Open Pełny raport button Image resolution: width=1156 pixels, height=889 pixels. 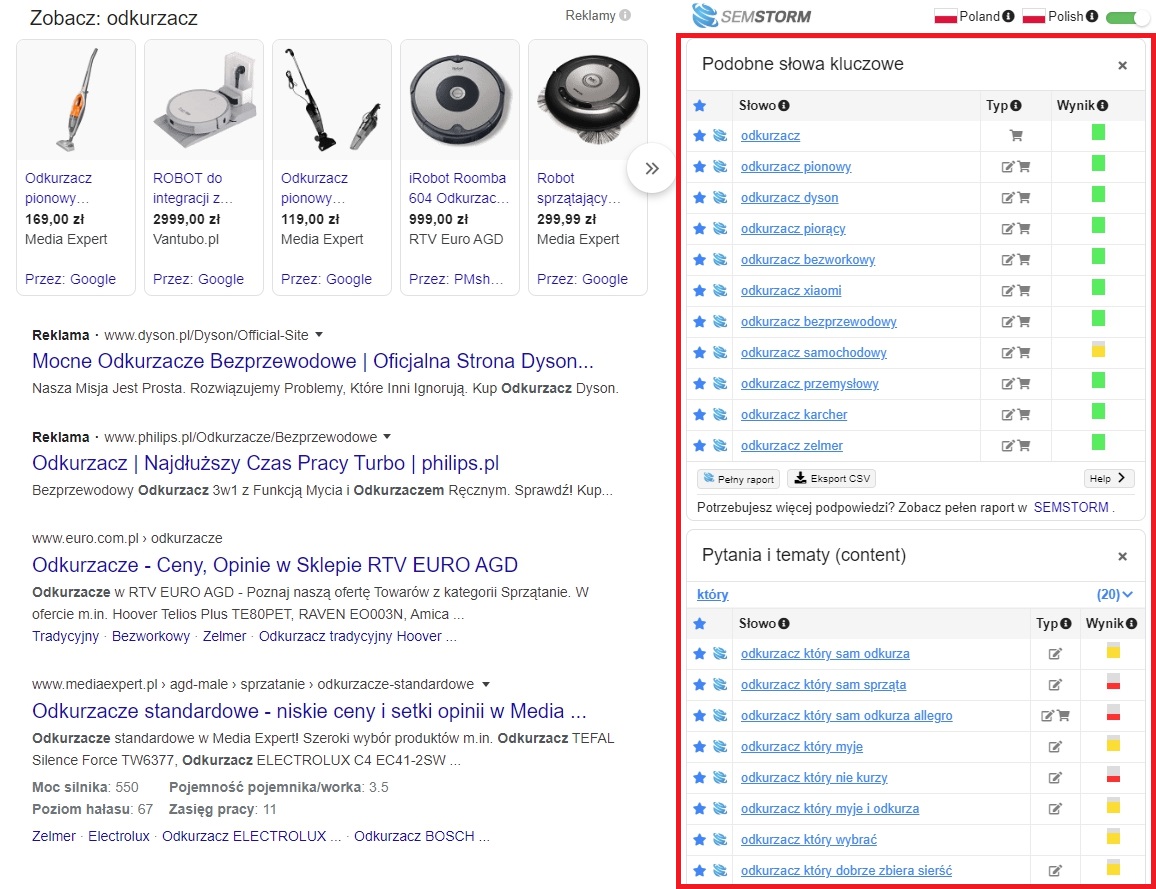[x=738, y=479]
